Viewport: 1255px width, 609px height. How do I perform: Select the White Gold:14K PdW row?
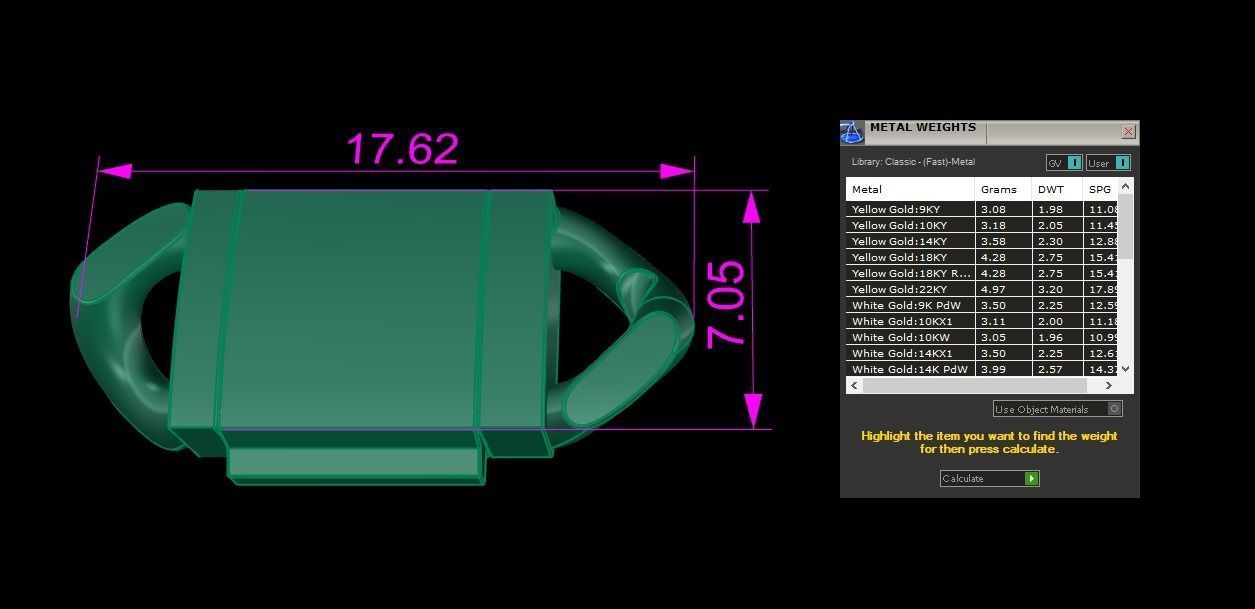(x=982, y=369)
